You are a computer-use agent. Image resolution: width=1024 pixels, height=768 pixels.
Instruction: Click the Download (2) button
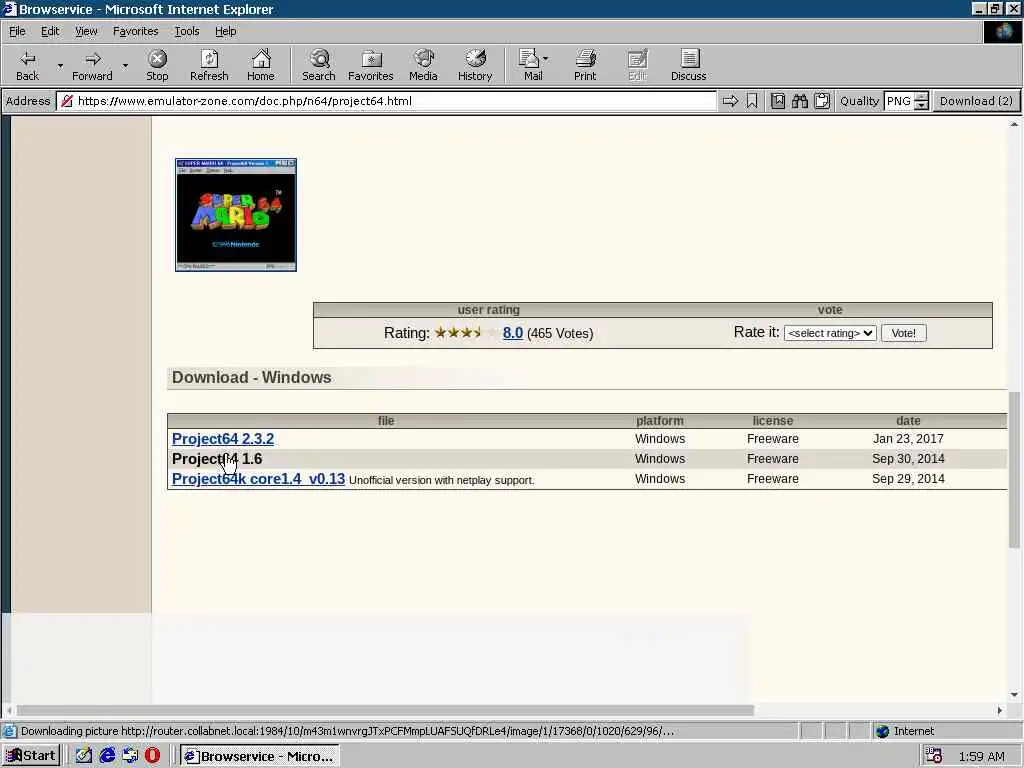point(976,101)
